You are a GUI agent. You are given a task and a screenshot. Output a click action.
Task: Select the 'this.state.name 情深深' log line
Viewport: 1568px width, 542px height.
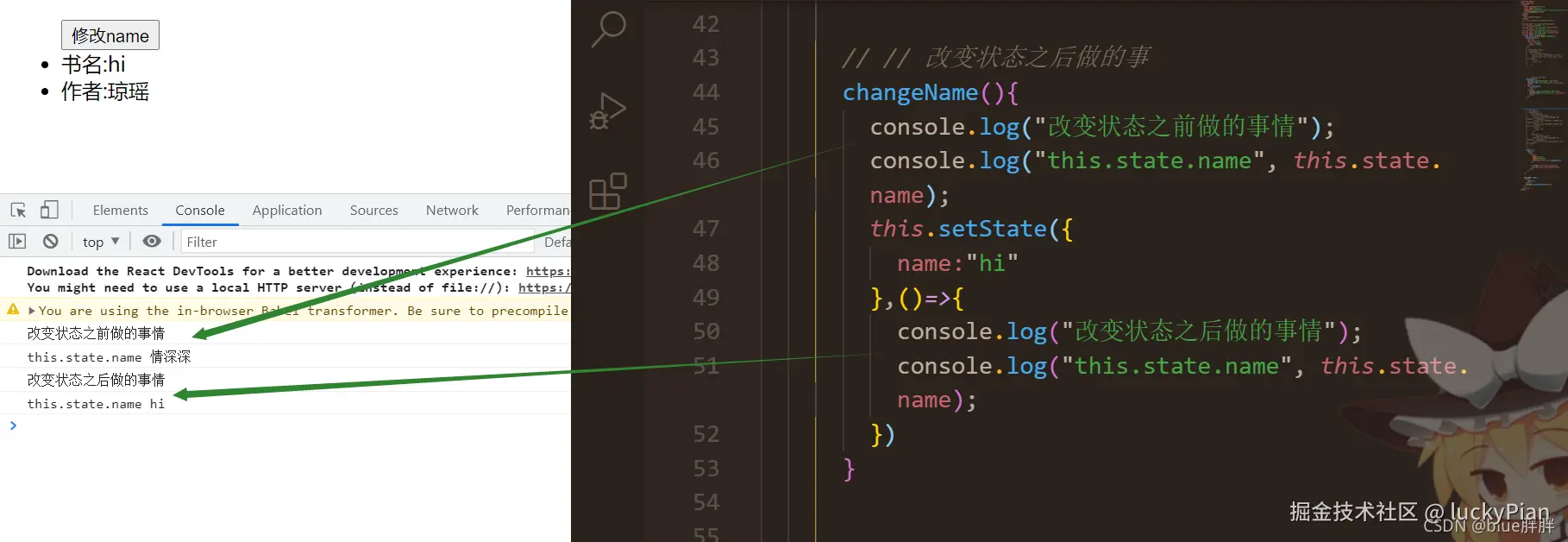click(x=109, y=356)
